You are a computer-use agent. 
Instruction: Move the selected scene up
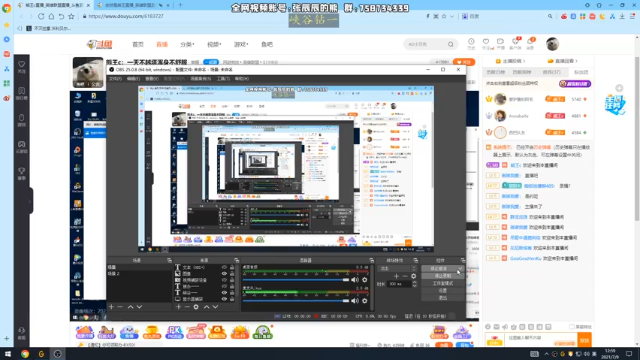130,307
